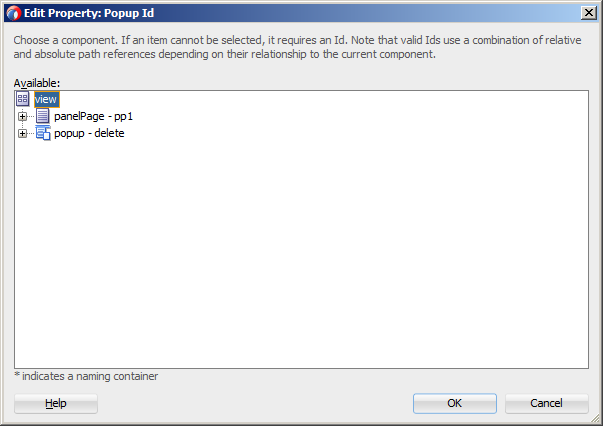
Task: Click the popup component icon
Action: [x=43, y=133]
